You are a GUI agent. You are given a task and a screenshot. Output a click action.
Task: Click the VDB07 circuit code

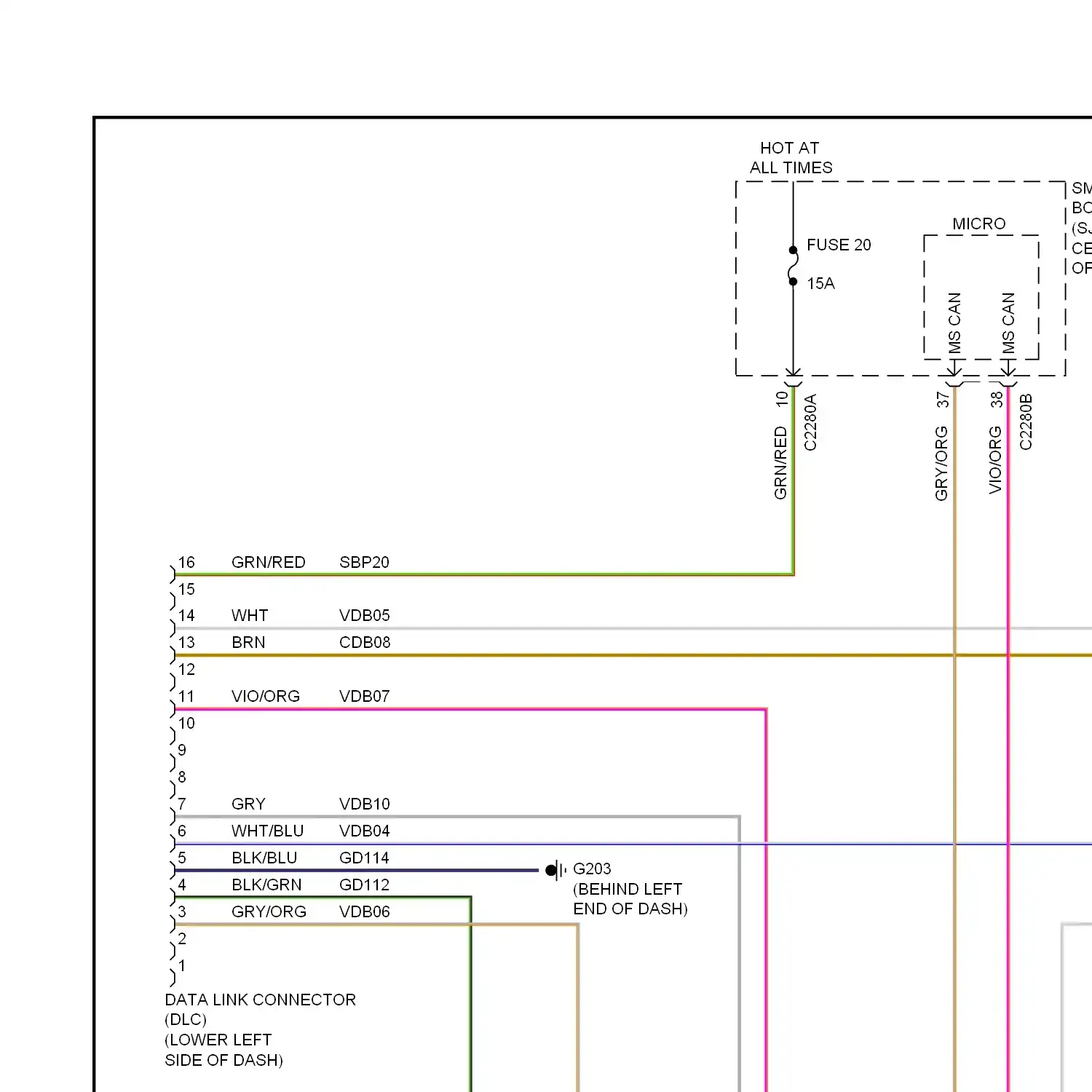pyautogui.click(x=364, y=696)
